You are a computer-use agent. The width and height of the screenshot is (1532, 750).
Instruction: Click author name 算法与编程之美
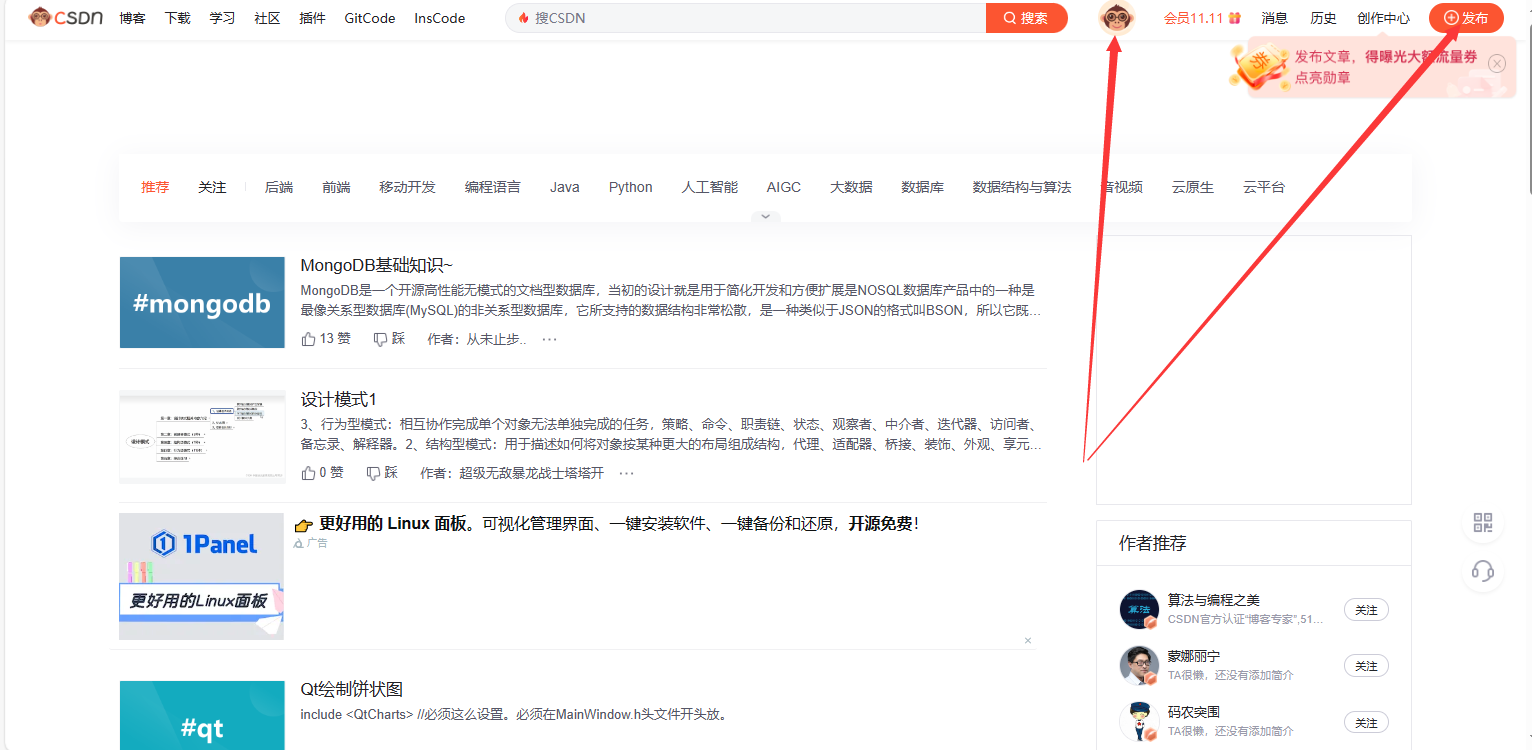click(x=1214, y=600)
